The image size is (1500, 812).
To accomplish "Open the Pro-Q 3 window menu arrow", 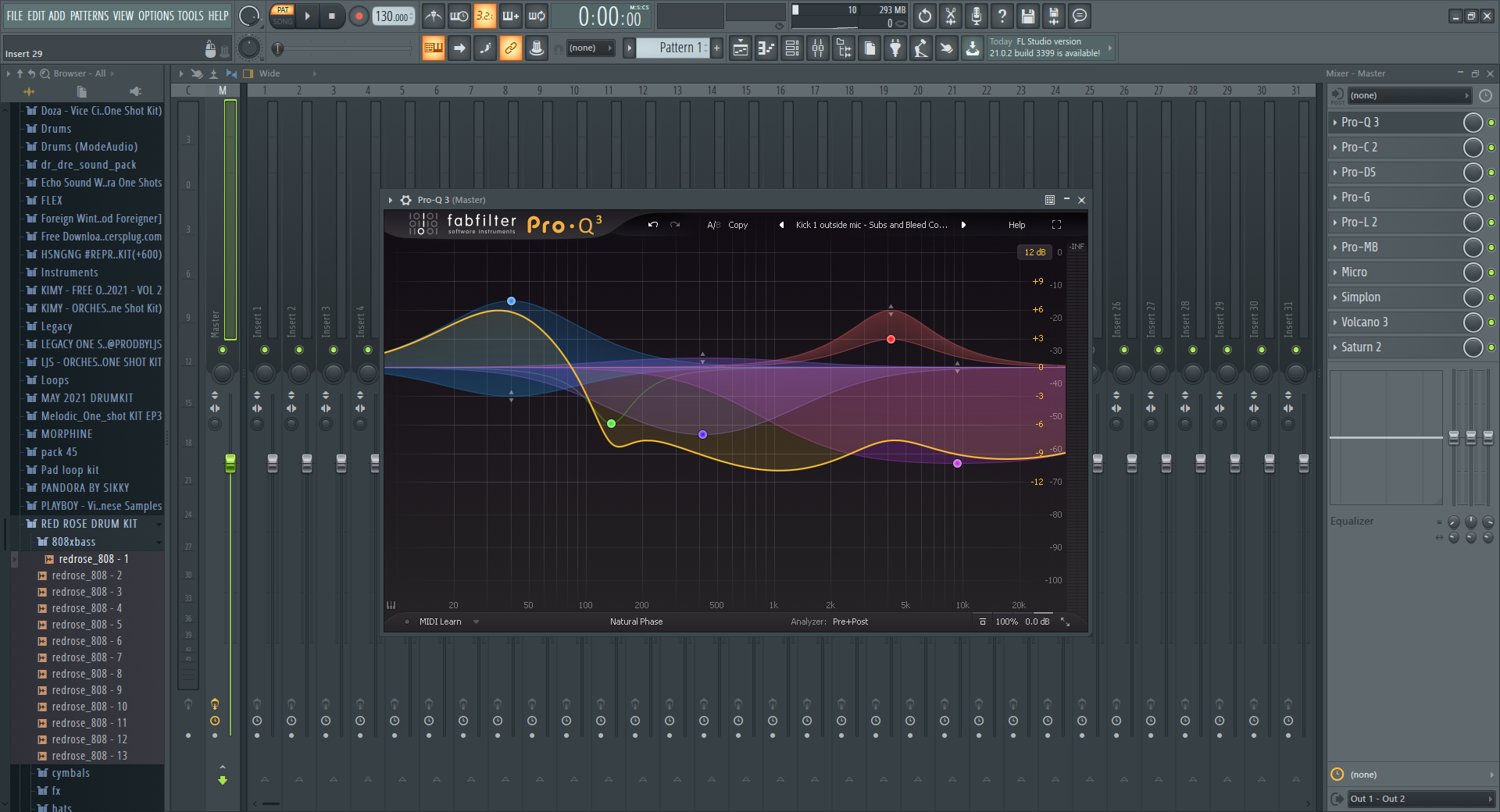I will pyautogui.click(x=391, y=200).
